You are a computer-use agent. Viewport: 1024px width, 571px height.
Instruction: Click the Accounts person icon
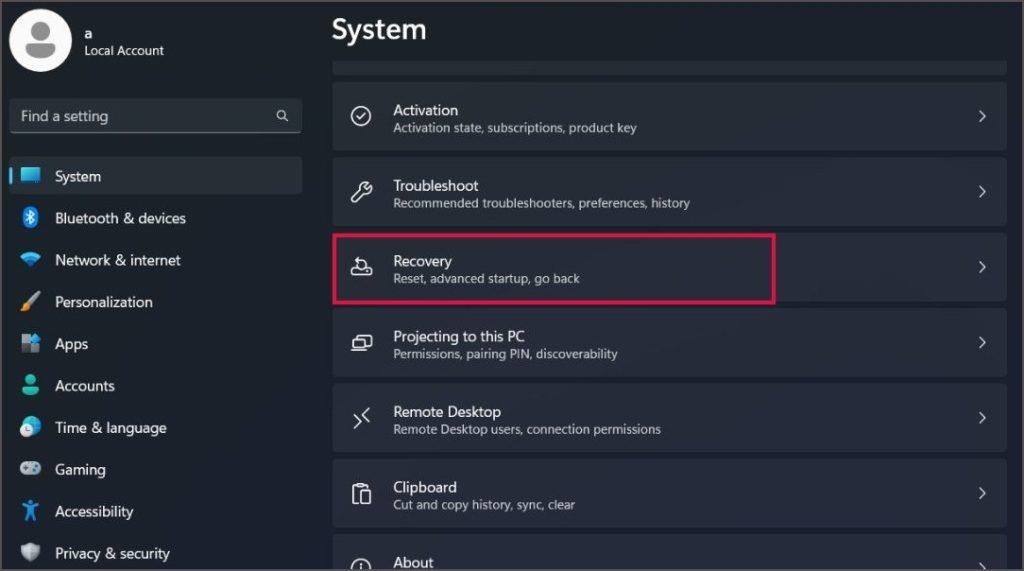tap(30, 385)
